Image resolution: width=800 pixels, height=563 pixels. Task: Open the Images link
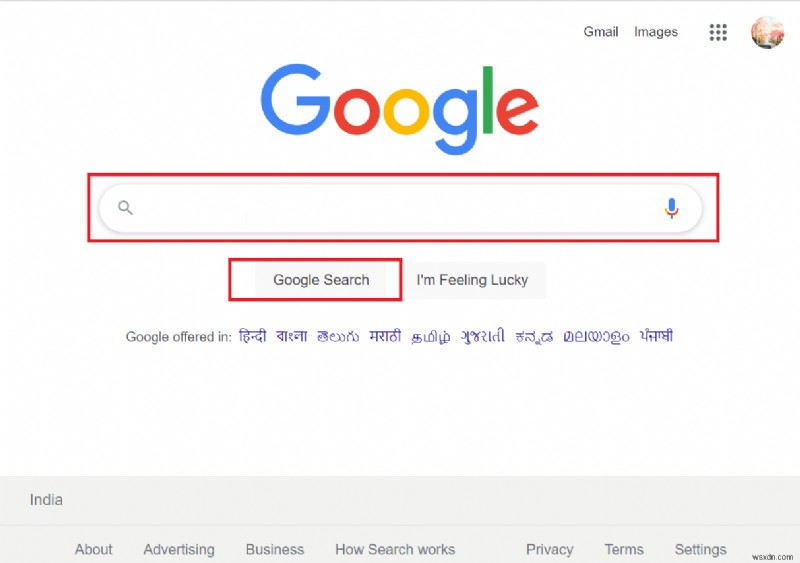pos(656,32)
